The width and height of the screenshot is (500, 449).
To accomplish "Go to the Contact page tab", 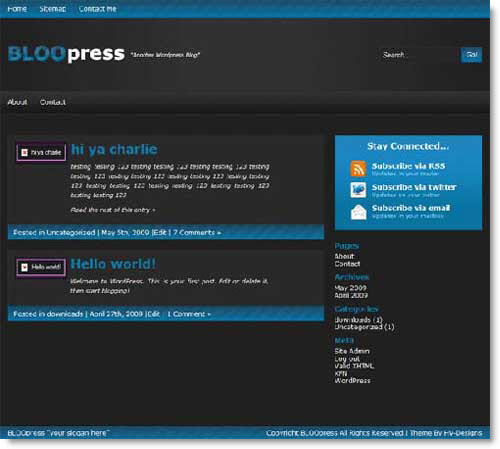I will (x=53, y=102).
